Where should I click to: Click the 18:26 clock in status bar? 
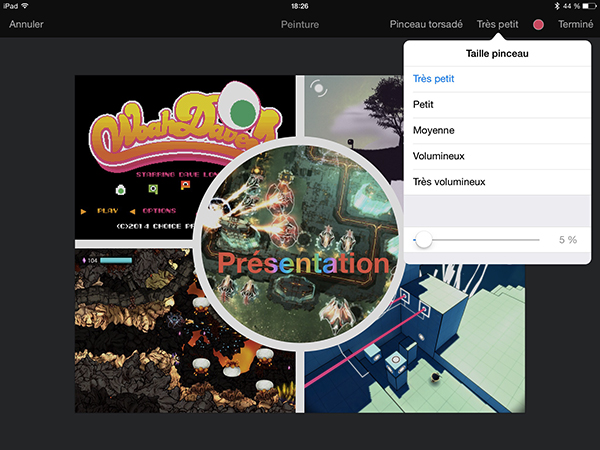[x=300, y=6]
